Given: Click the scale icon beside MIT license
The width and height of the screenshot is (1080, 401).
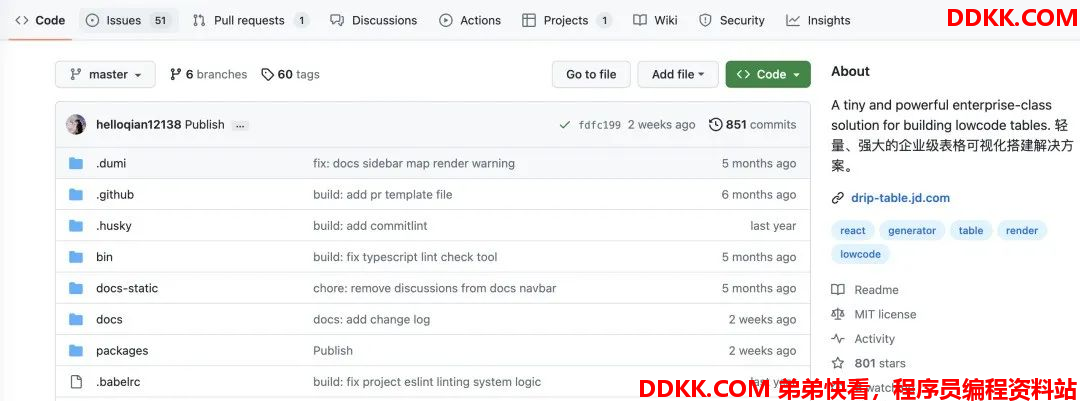Looking at the screenshot, I should click(x=838, y=314).
